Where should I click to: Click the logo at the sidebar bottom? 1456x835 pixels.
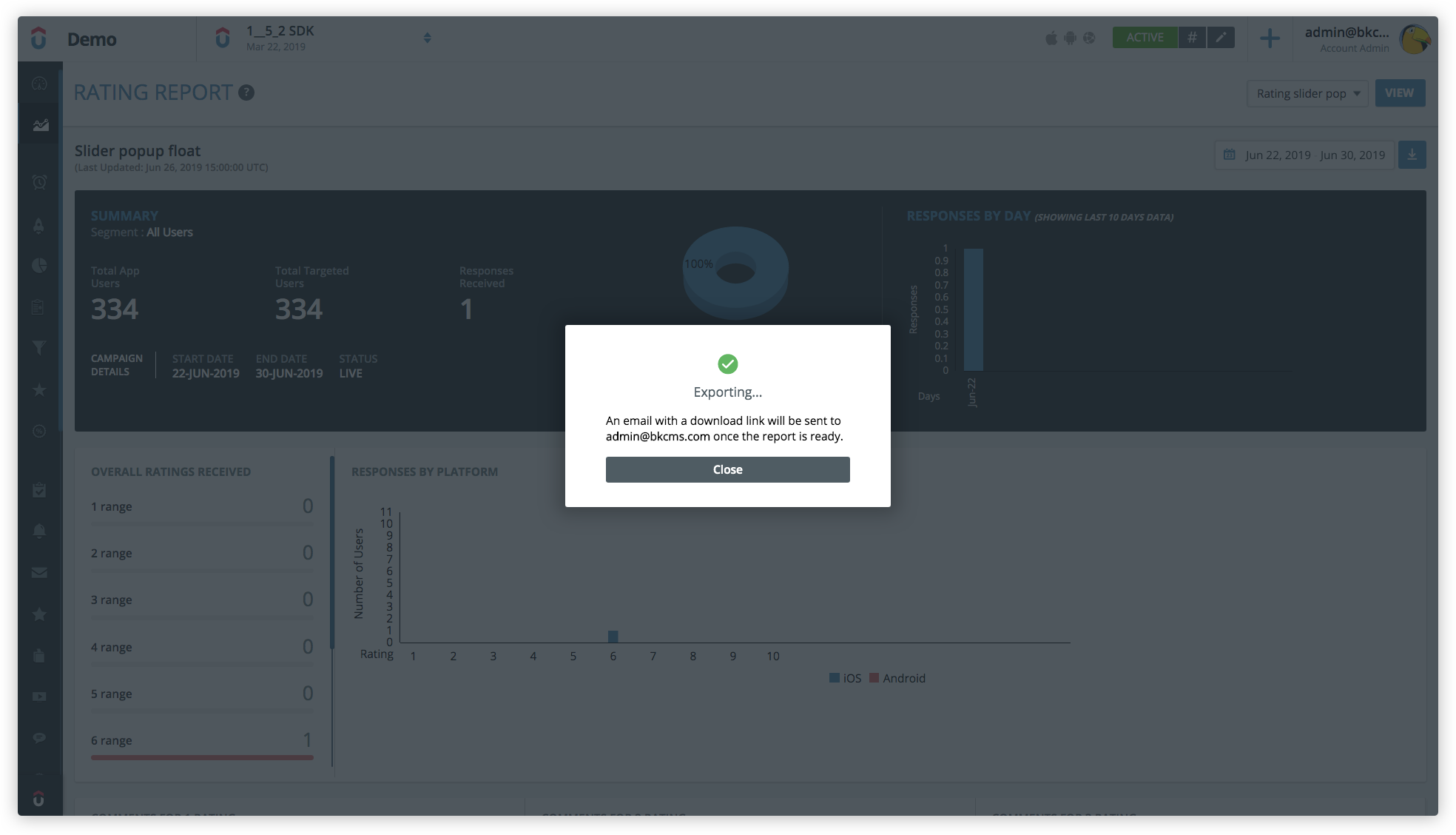click(39, 799)
